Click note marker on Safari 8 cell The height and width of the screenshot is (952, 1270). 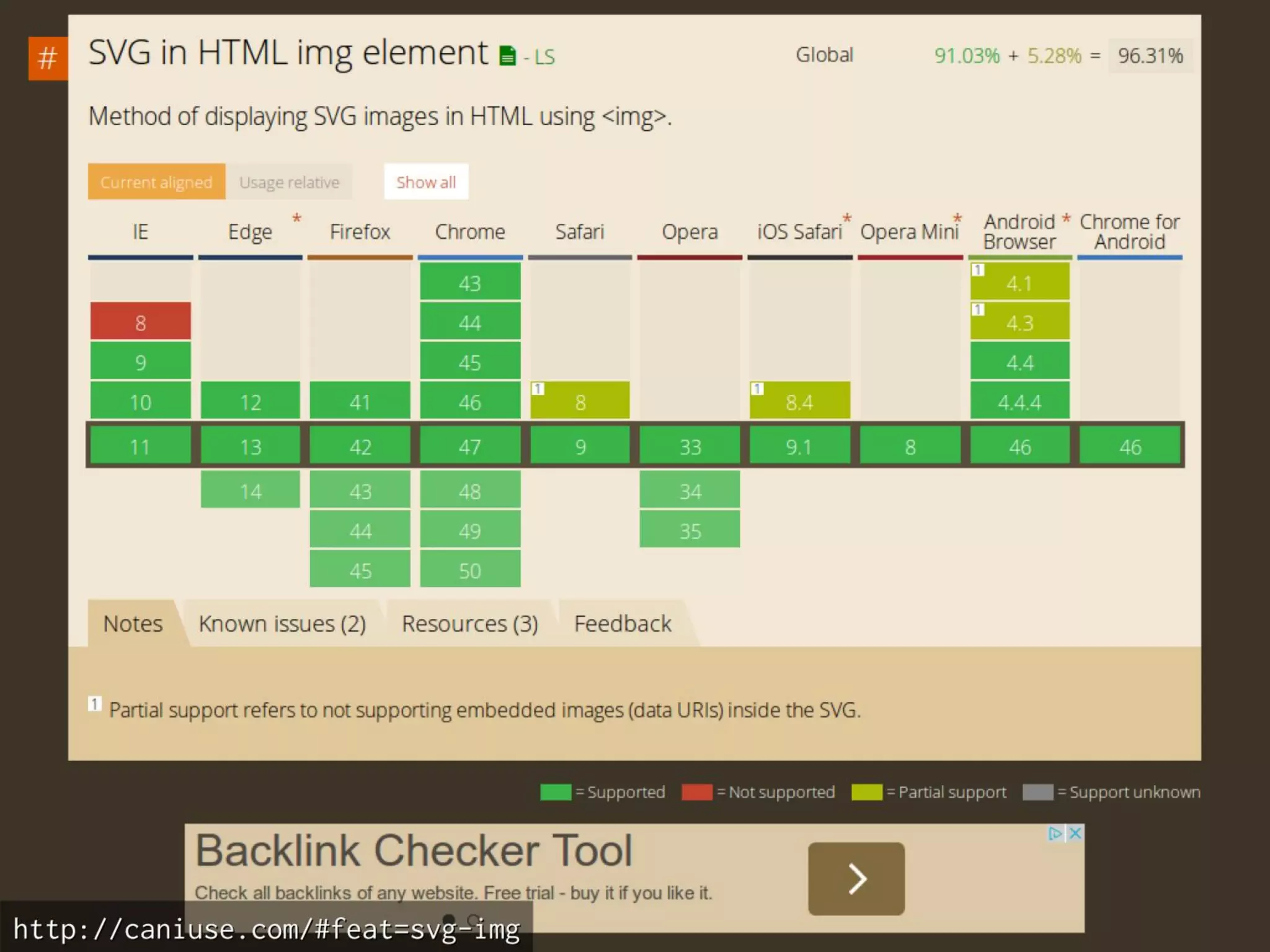click(538, 389)
